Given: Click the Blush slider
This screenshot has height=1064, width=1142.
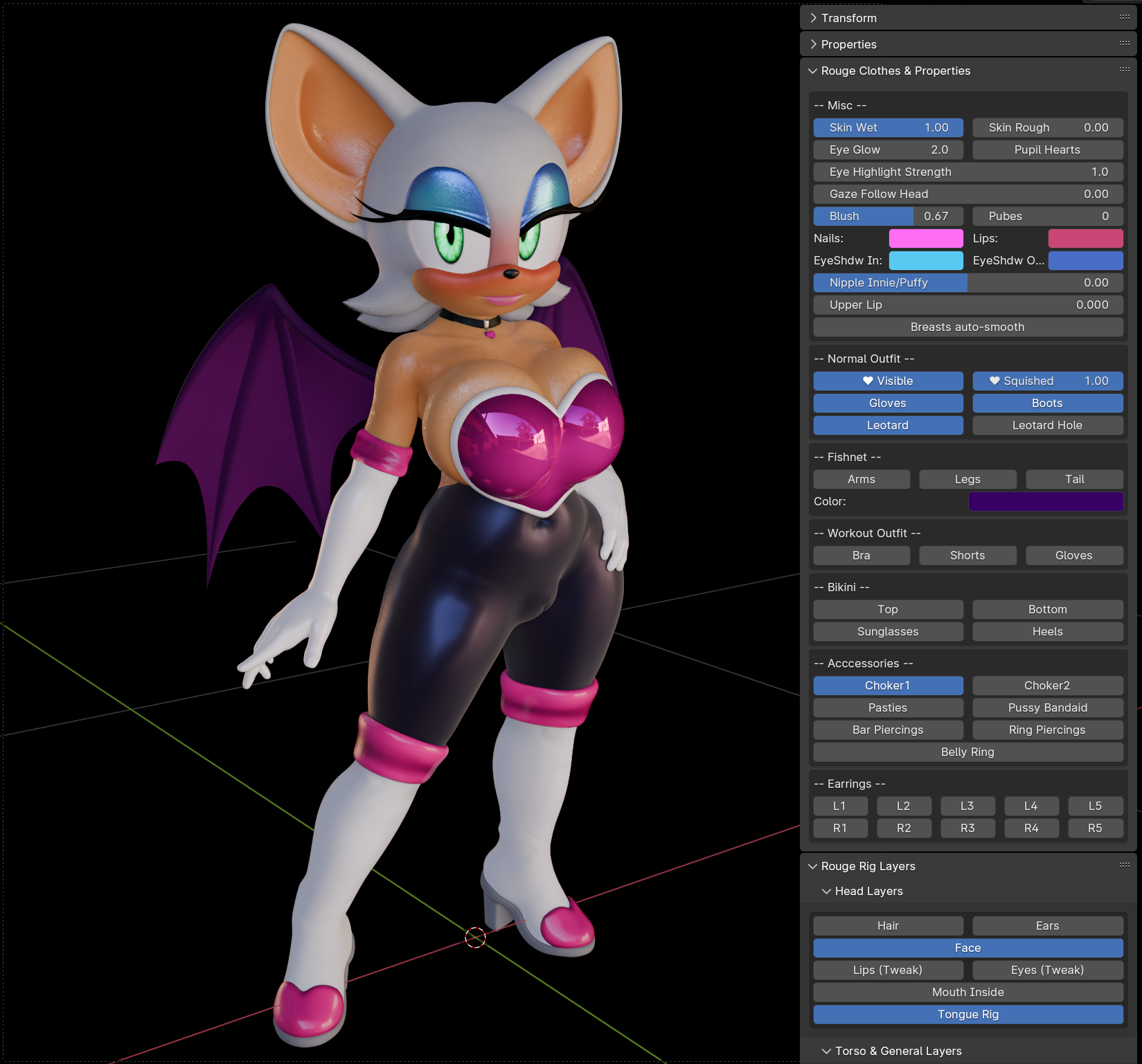Looking at the screenshot, I should click(x=889, y=216).
